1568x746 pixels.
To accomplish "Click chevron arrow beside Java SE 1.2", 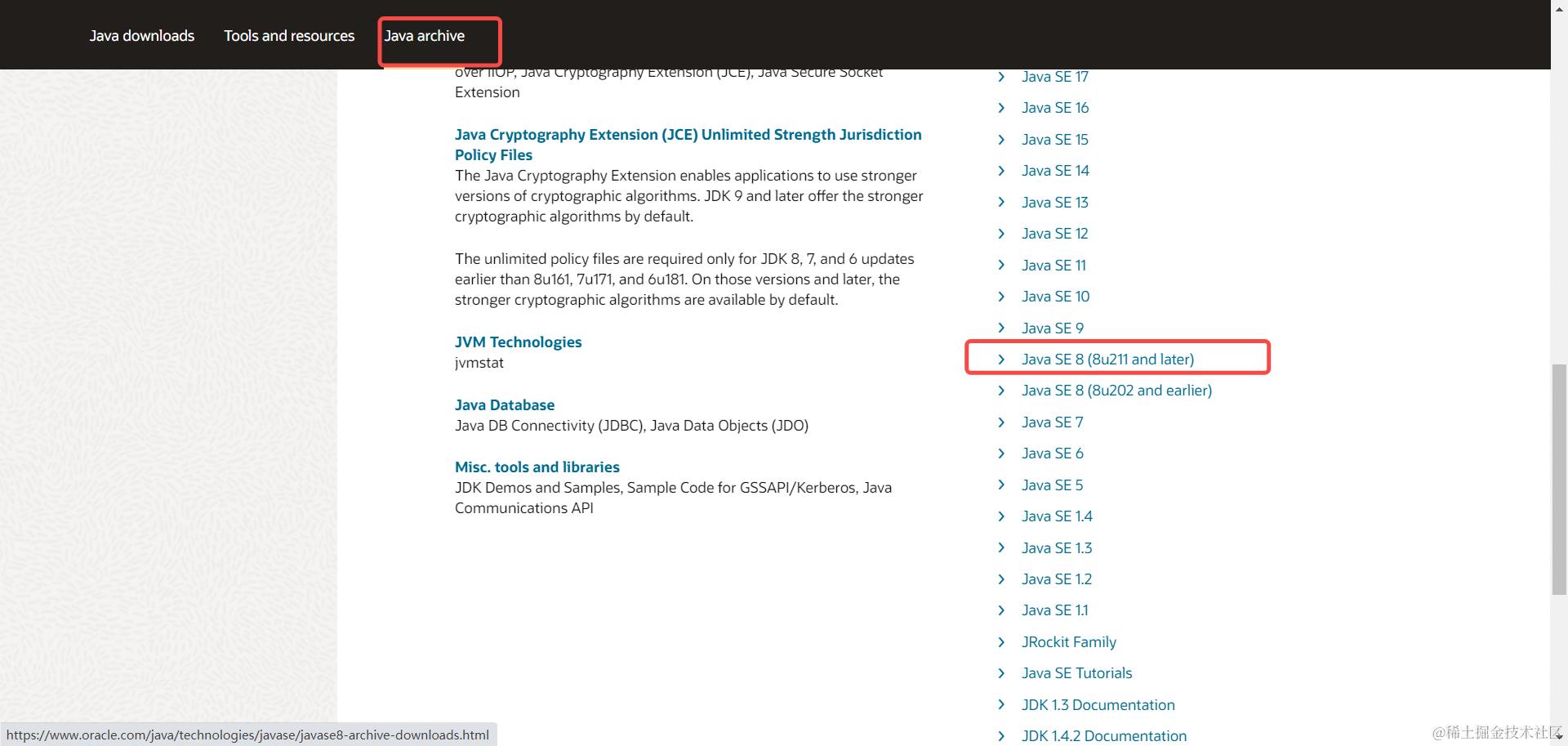I will 1001,579.
